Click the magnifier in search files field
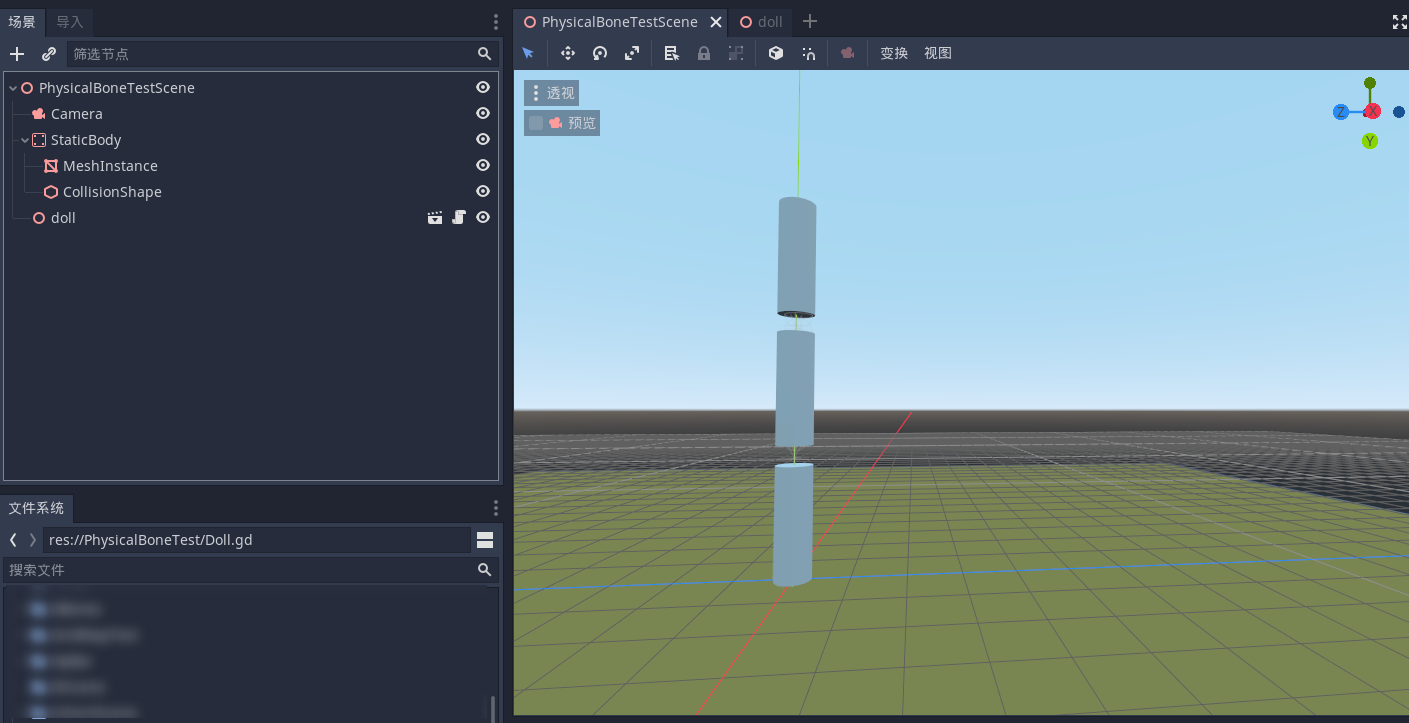Image resolution: width=1409 pixels, height=723 pixels. click(x=484, y=570)
